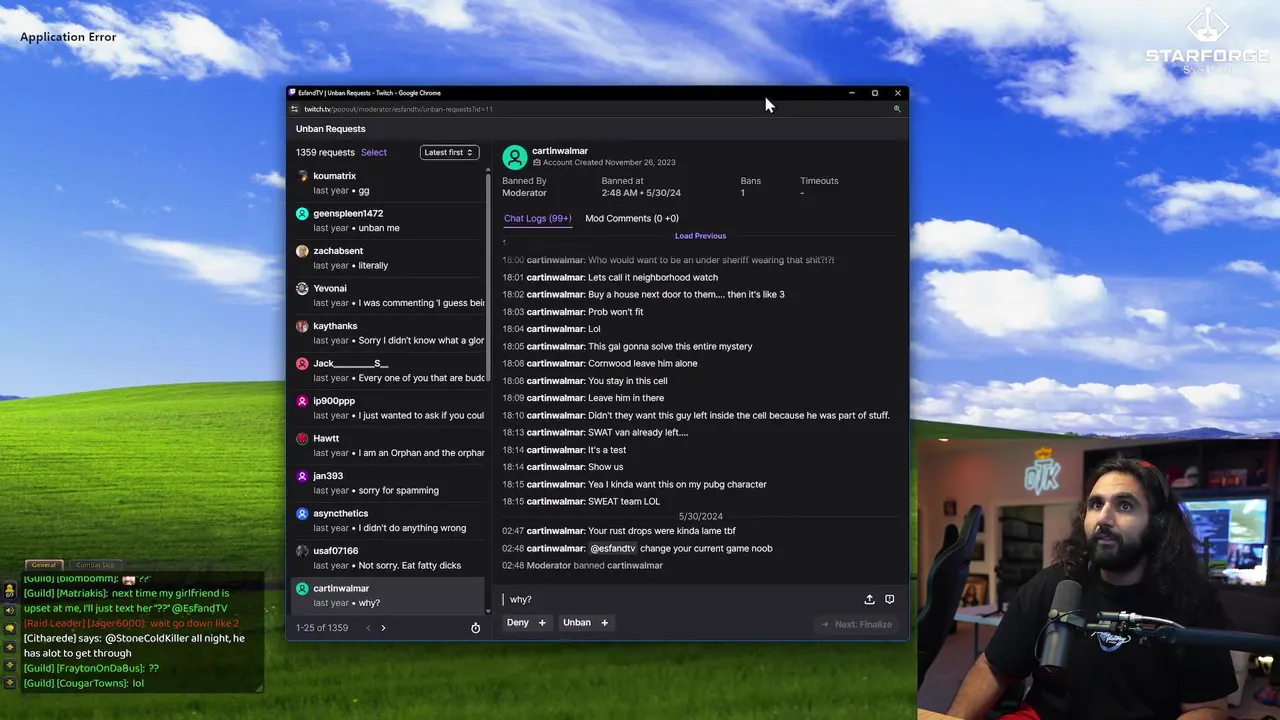
Task: Click Hawtt's red avatar icon
Action: (302, 438)
